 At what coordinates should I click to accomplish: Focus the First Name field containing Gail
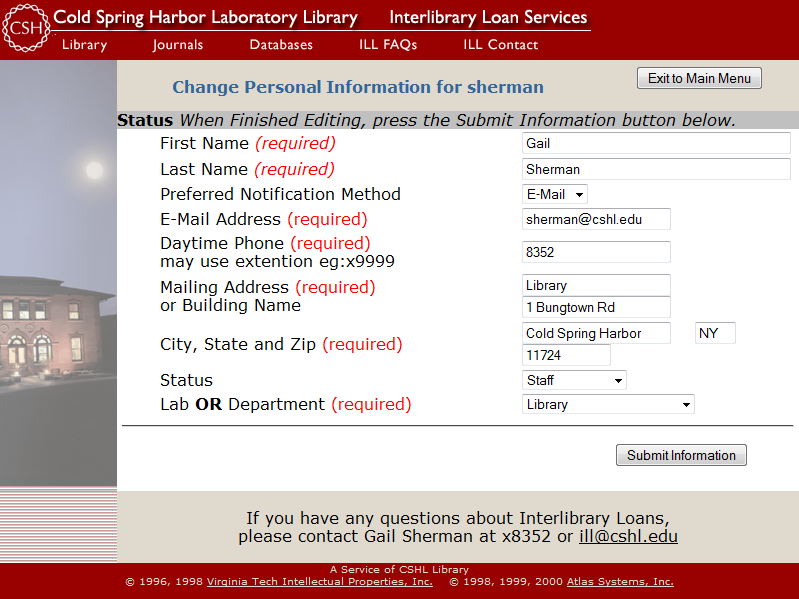(x=656, y=143)
